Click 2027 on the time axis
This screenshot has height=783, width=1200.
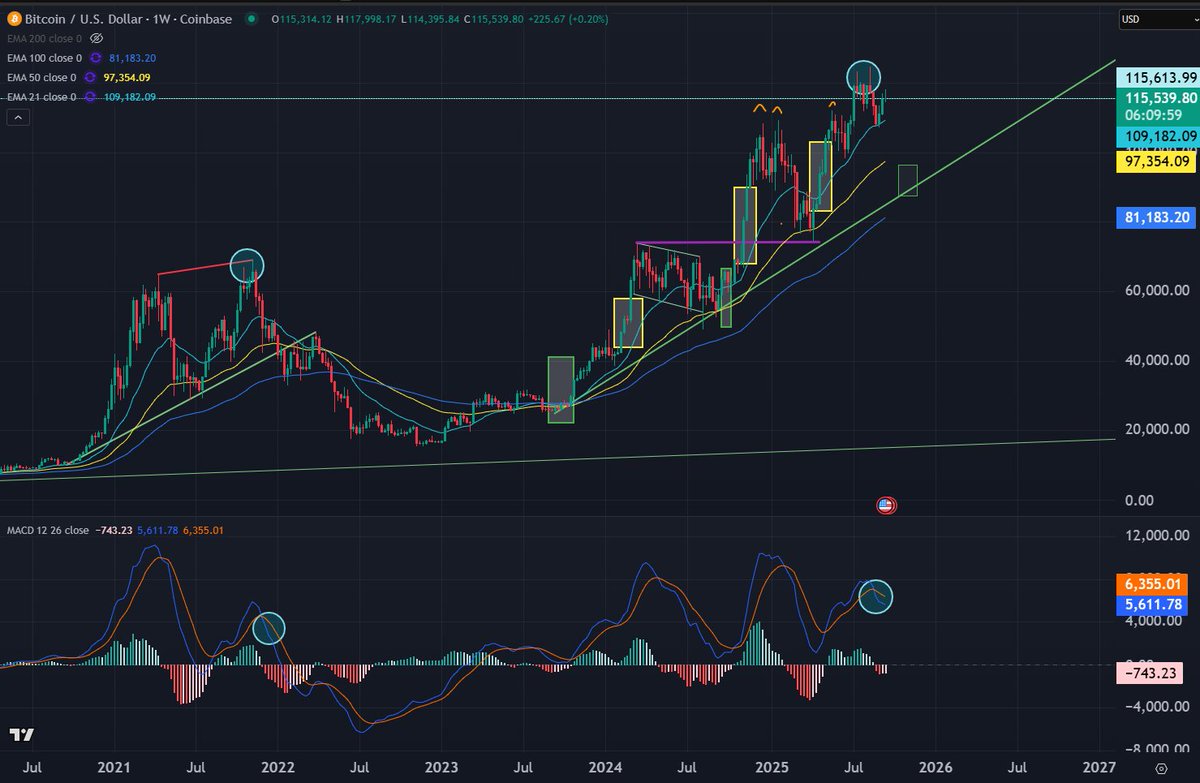1098,768
